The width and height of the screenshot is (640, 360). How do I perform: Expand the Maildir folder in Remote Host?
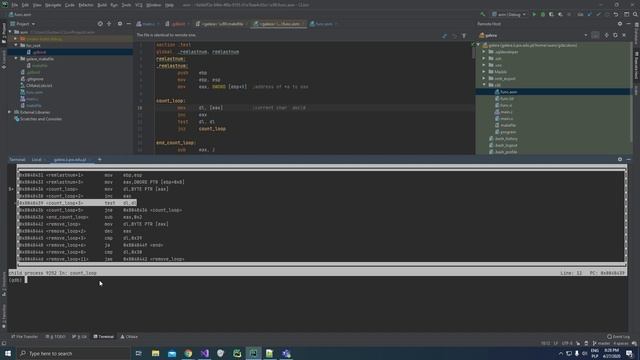point(484,72)
